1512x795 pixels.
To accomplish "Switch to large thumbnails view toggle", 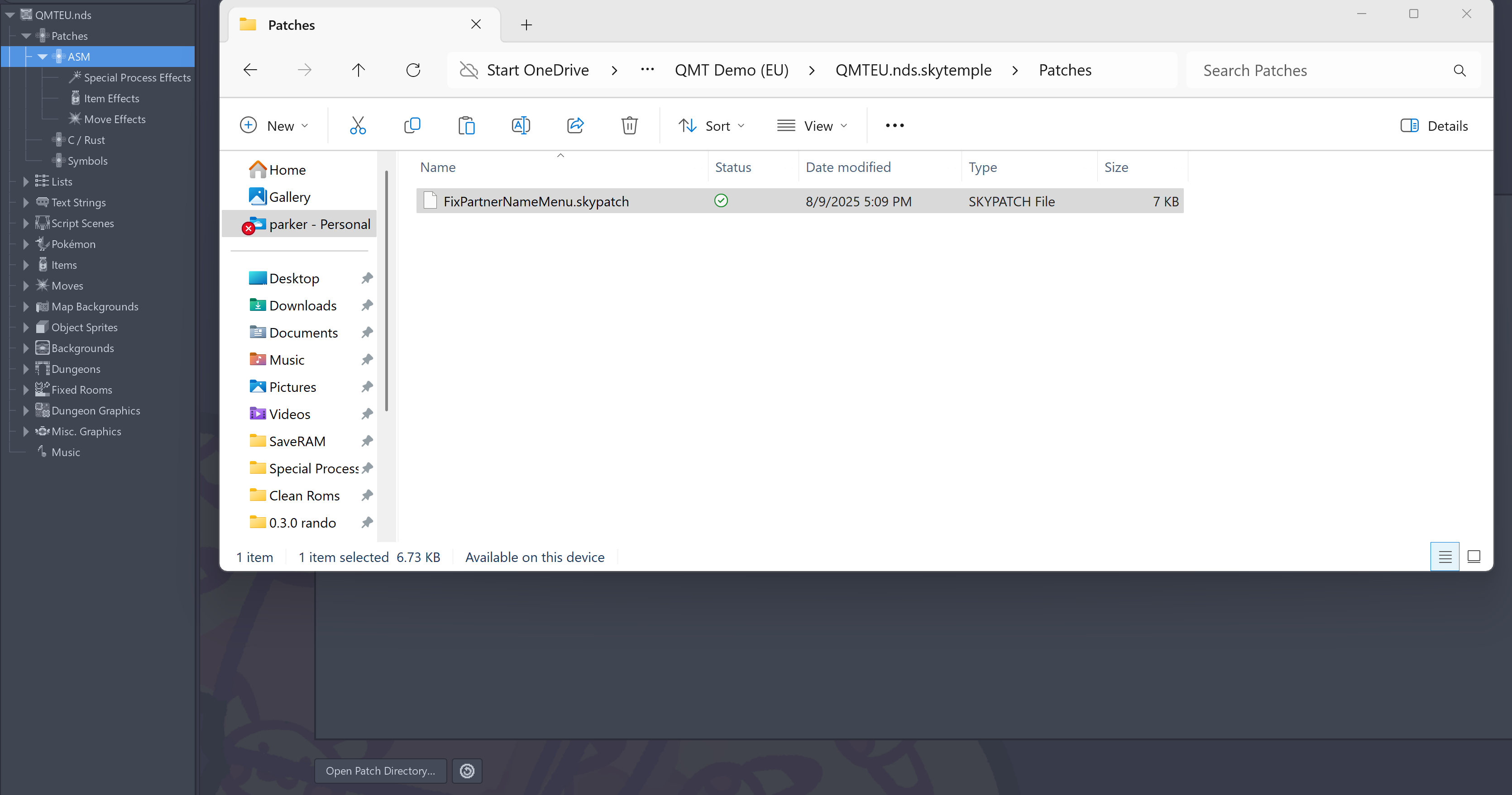I will (1473, 556).
